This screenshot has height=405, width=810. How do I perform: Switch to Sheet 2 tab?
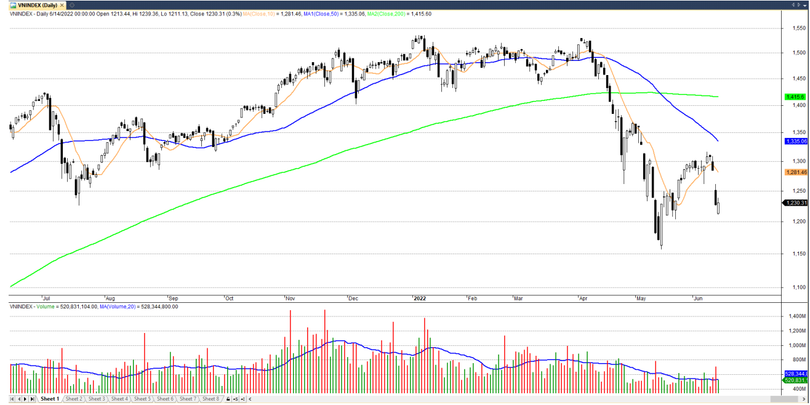(75, 399)
